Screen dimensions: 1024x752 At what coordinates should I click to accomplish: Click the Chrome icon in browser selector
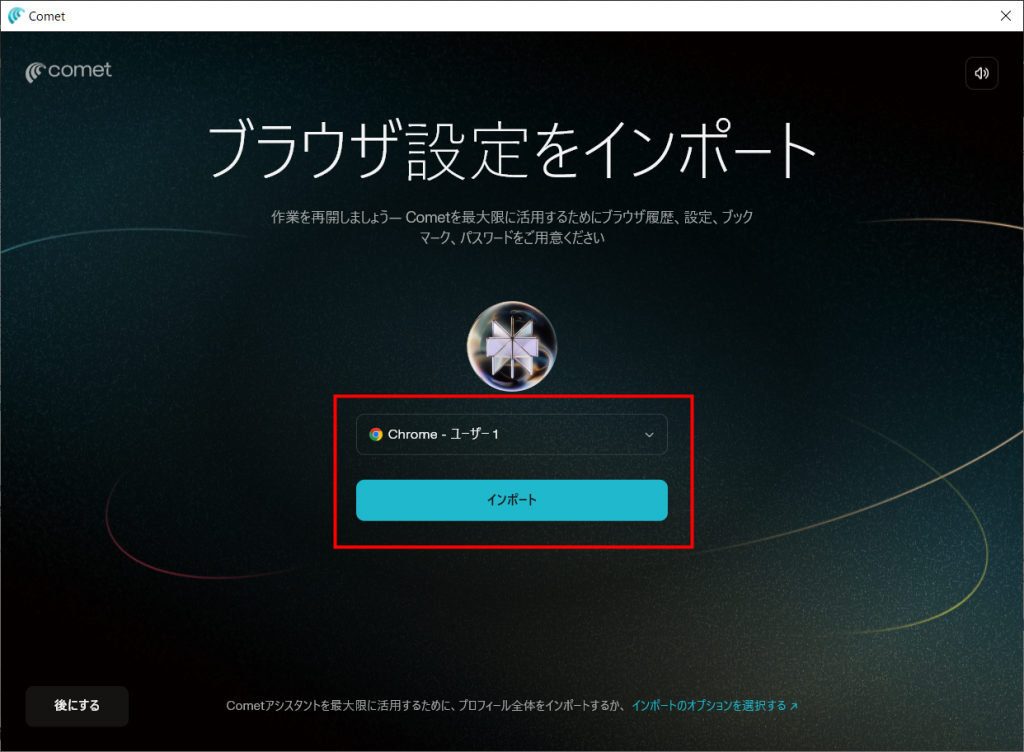click(x=376, y=435)
